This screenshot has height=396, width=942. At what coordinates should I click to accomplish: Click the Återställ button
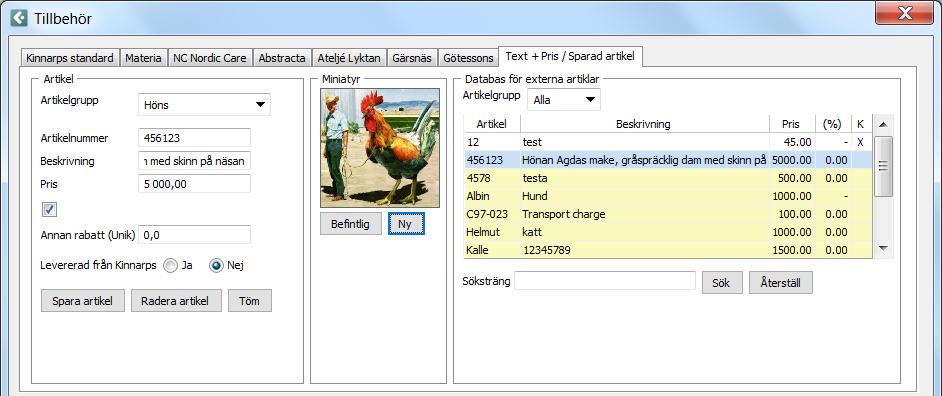(780, 282)
